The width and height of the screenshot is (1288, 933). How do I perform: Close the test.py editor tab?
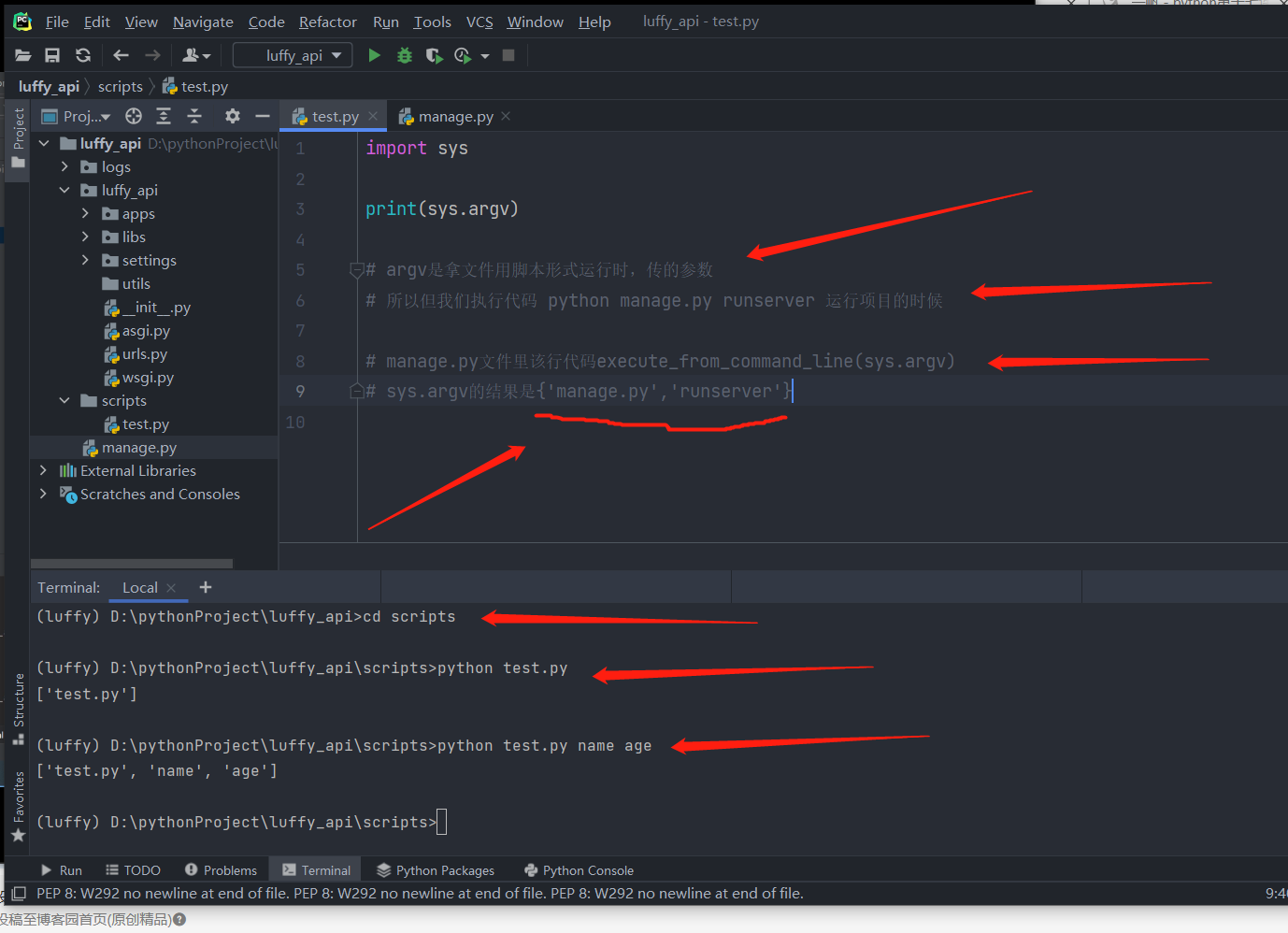(372, 116)
